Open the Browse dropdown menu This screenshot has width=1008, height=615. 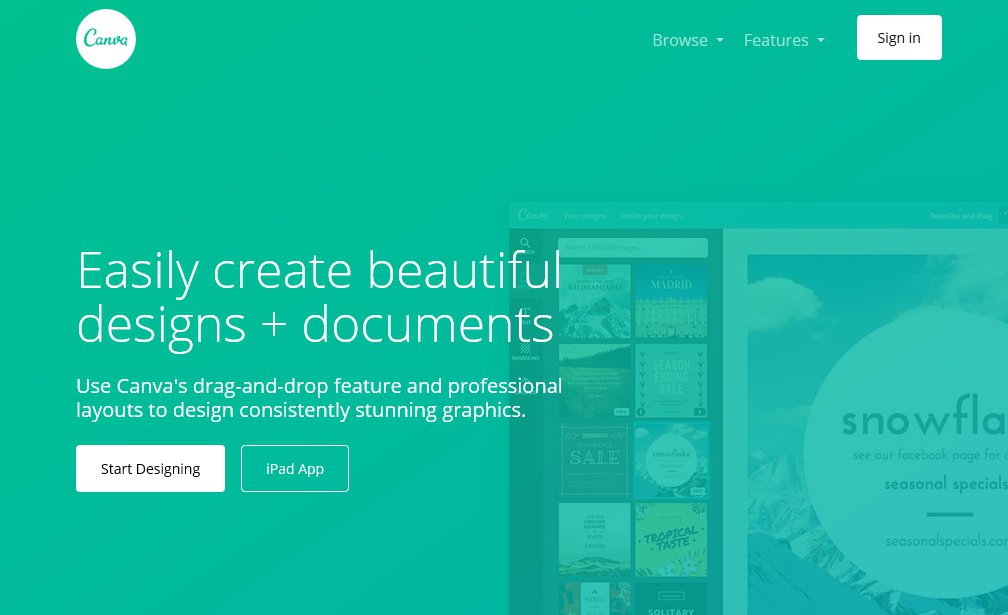tap(687, 40)
